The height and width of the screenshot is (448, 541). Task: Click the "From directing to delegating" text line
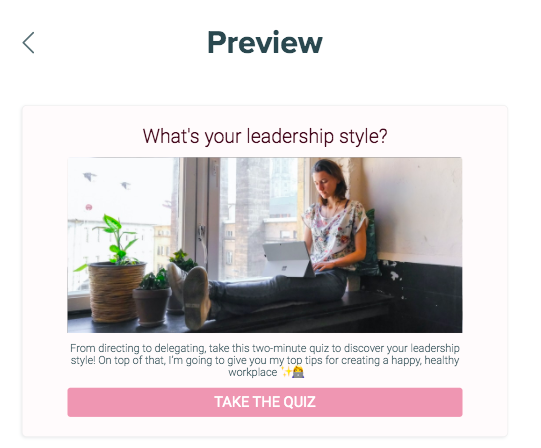(x=265, y=348)
